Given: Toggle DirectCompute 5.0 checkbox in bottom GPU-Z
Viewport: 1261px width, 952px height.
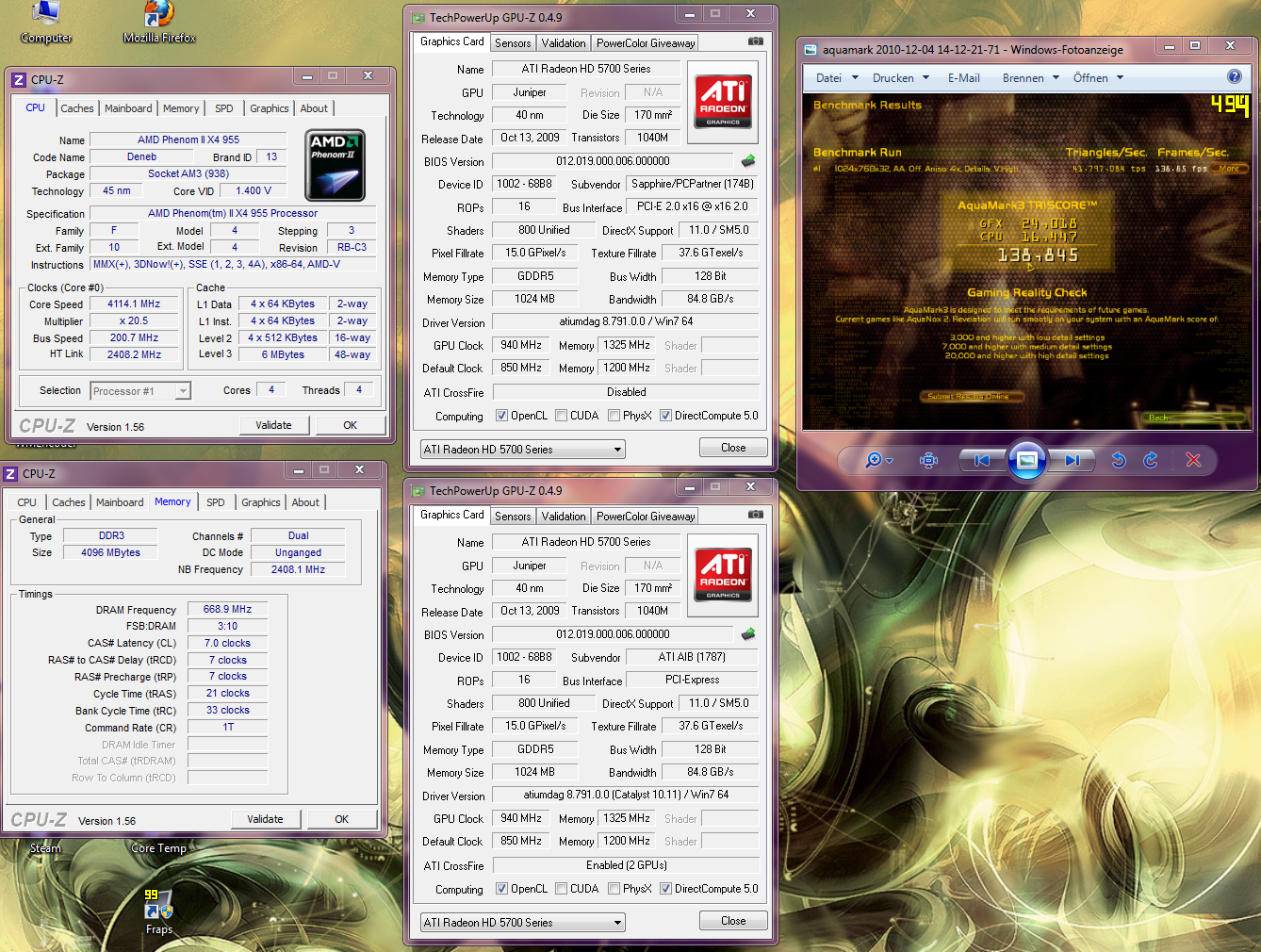Looking at the screenshot, I should (666, 889).
